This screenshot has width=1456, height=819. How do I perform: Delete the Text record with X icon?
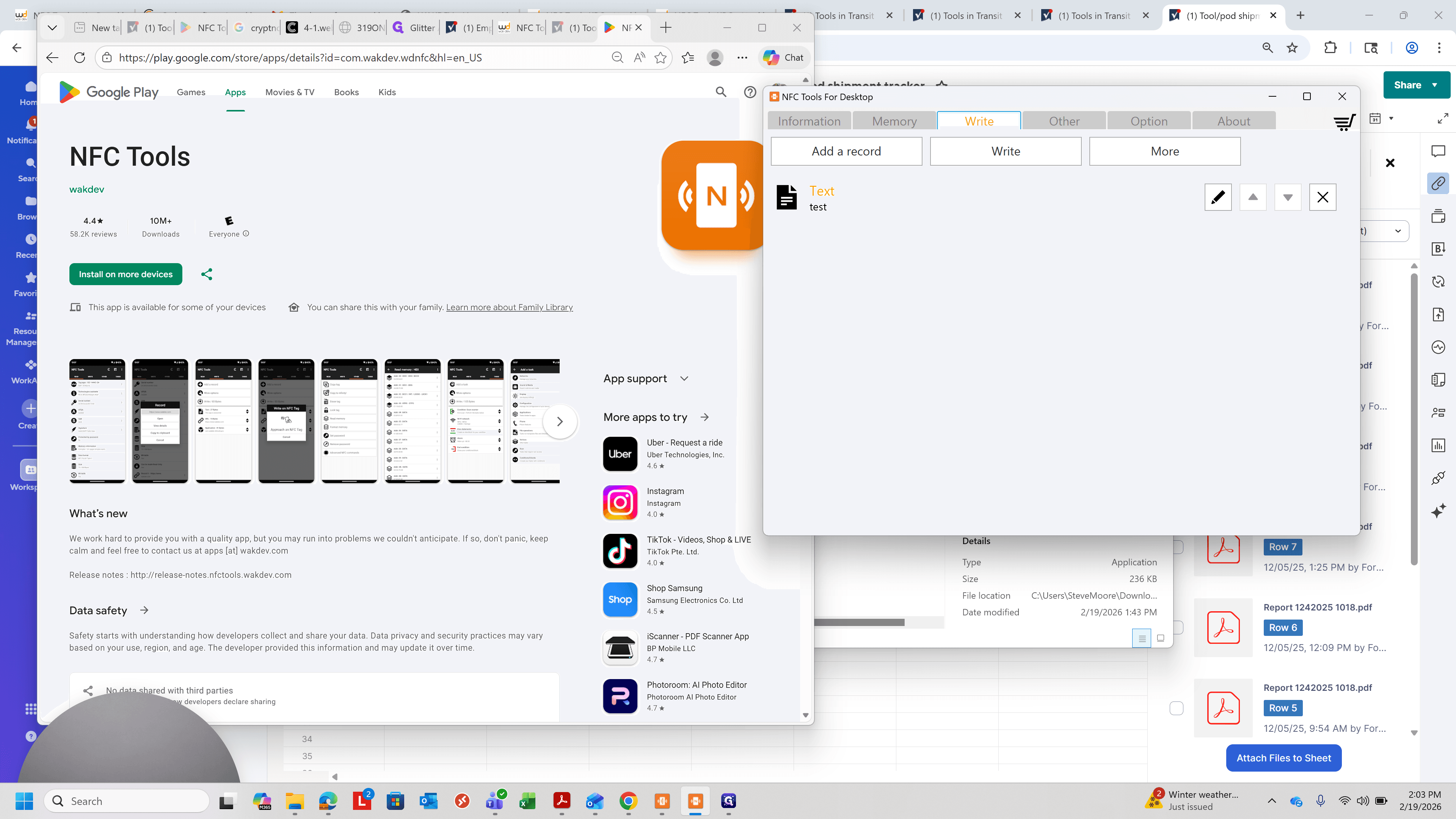click(x=1323, y=197)
